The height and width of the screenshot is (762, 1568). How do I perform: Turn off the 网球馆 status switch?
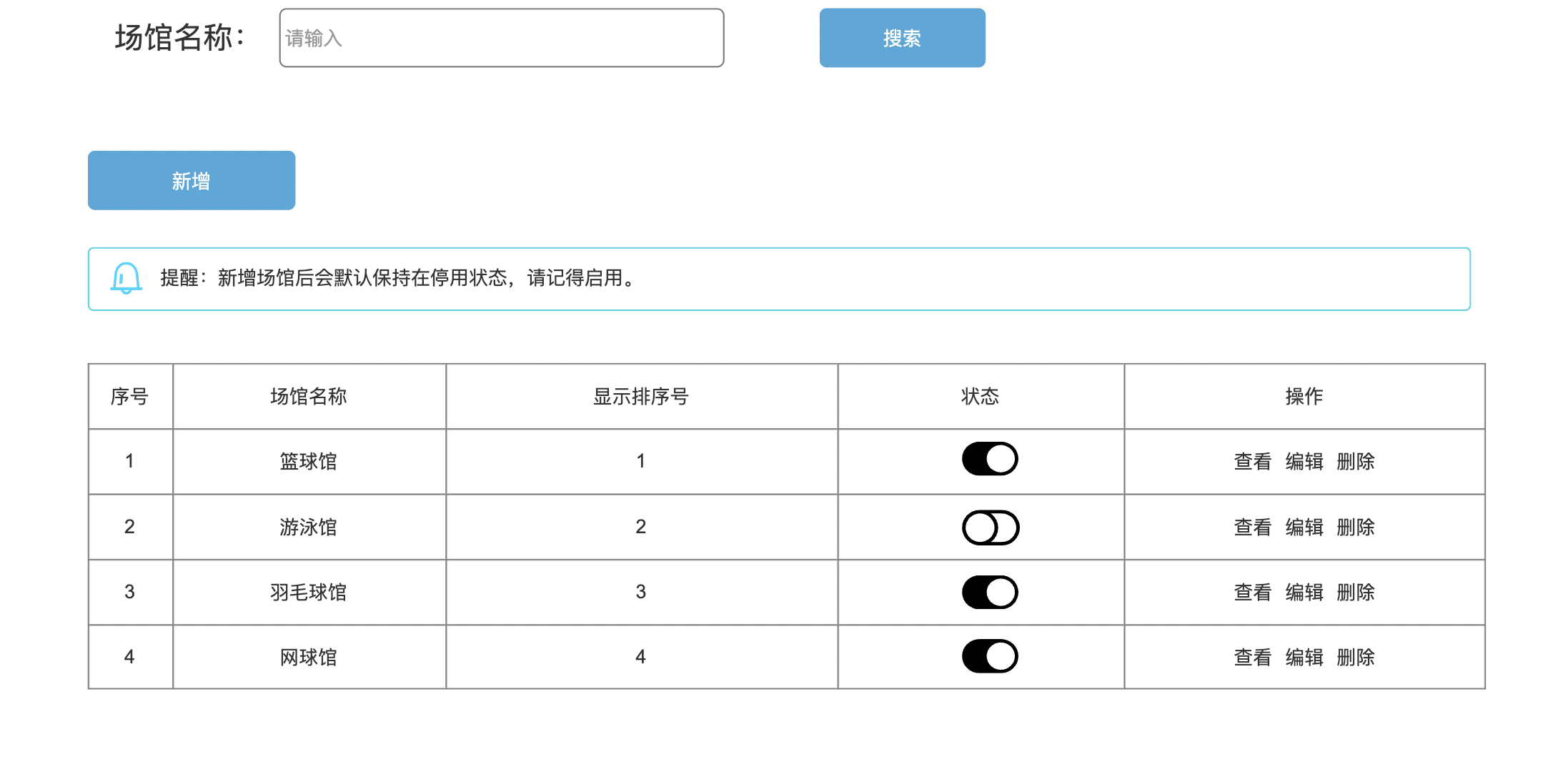(x=990, y=656)
